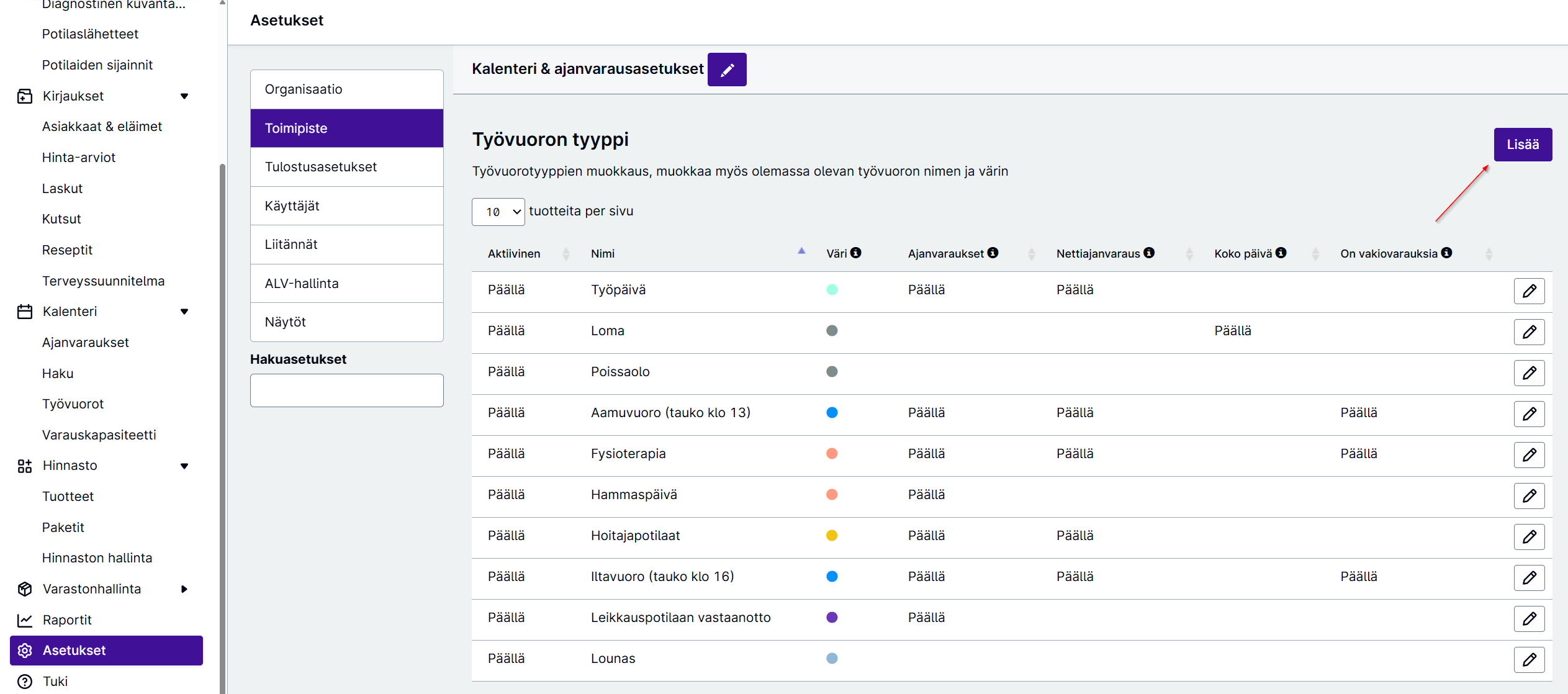The height and width of the screenshot is (694, 1568).
Task: Open the ALV-hallinta settings tab
Action: (x=346, y=284)
